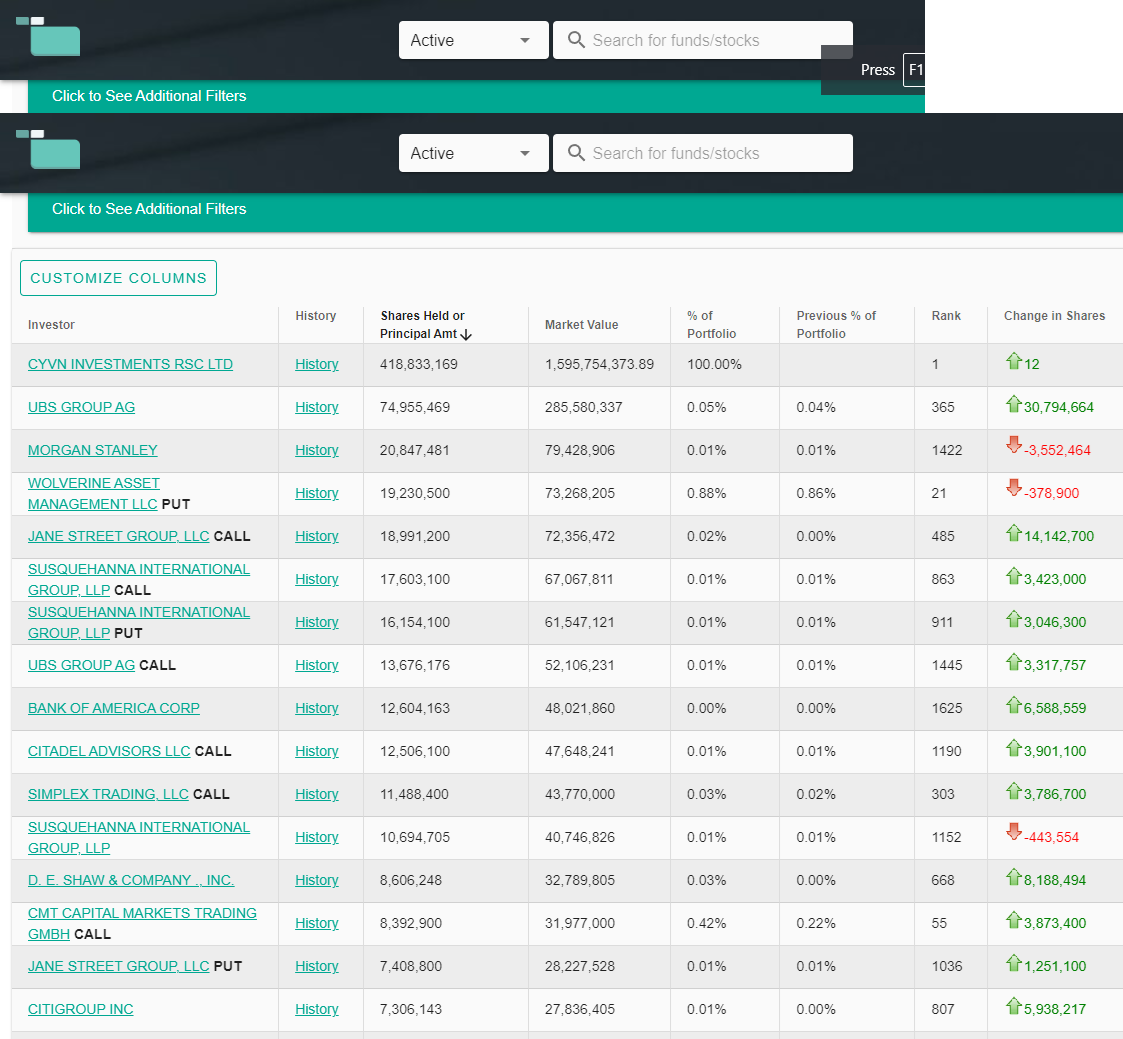1123x1039 pixels.
Task: Sort by Shares Held or Principal Amt column
Action: tap(425, 324)
